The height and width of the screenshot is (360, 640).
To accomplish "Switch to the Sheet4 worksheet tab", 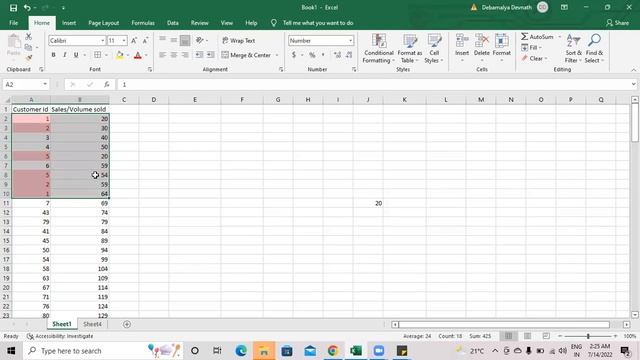I will coord(92,324).
